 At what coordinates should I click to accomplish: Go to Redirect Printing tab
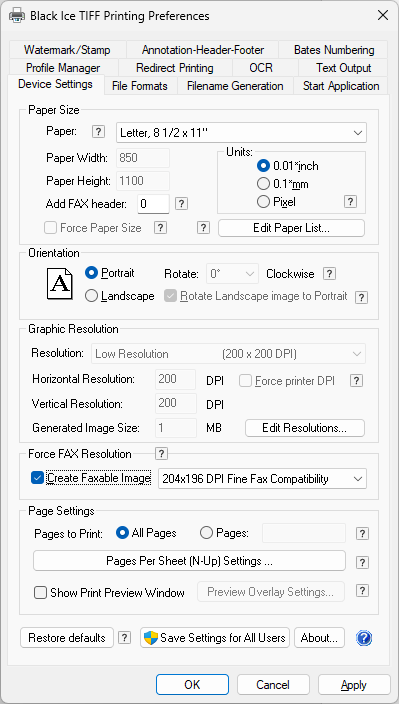pyautogui.click(x=175, y=68)
